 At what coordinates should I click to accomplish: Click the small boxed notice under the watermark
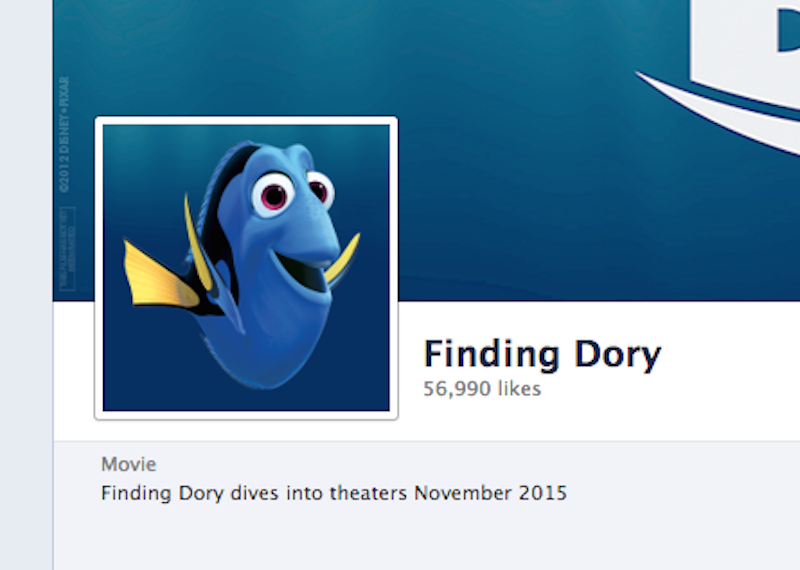67,249
